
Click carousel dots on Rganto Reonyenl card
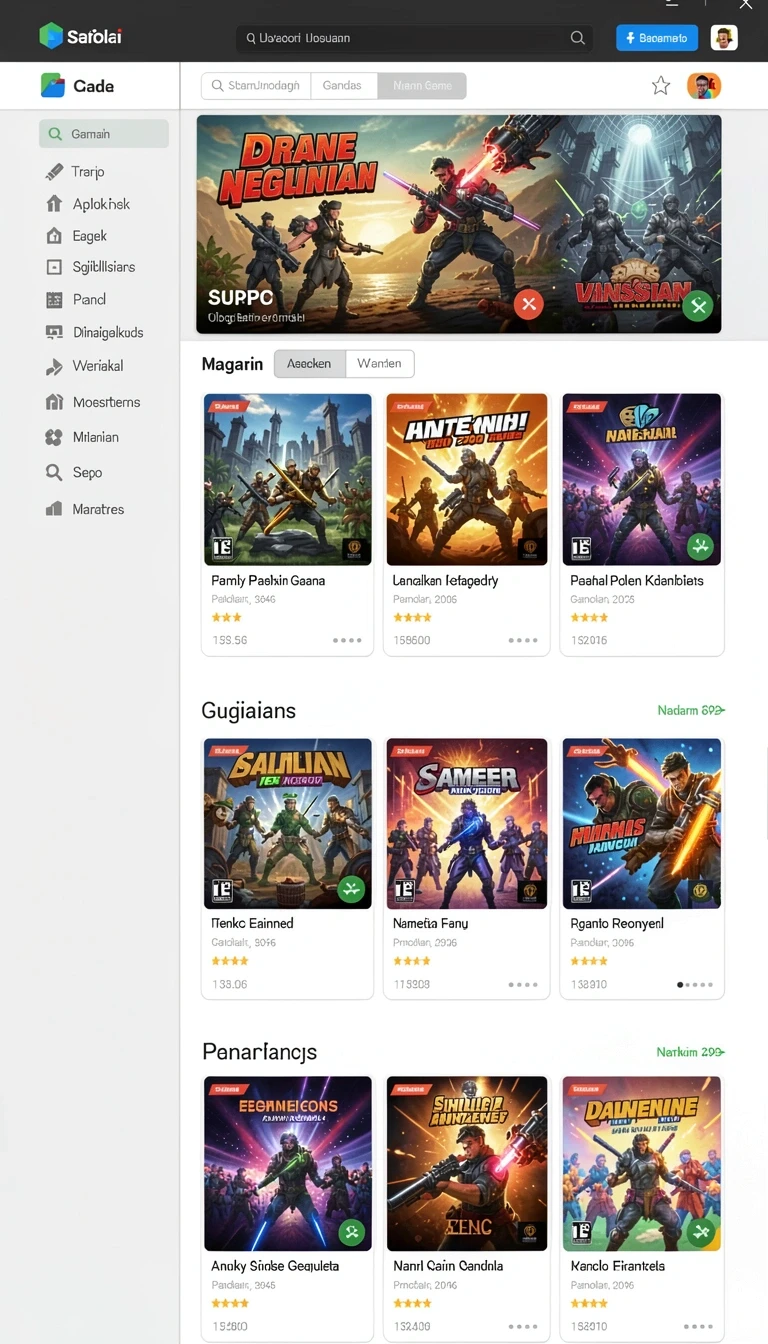[x=695, y=985]
